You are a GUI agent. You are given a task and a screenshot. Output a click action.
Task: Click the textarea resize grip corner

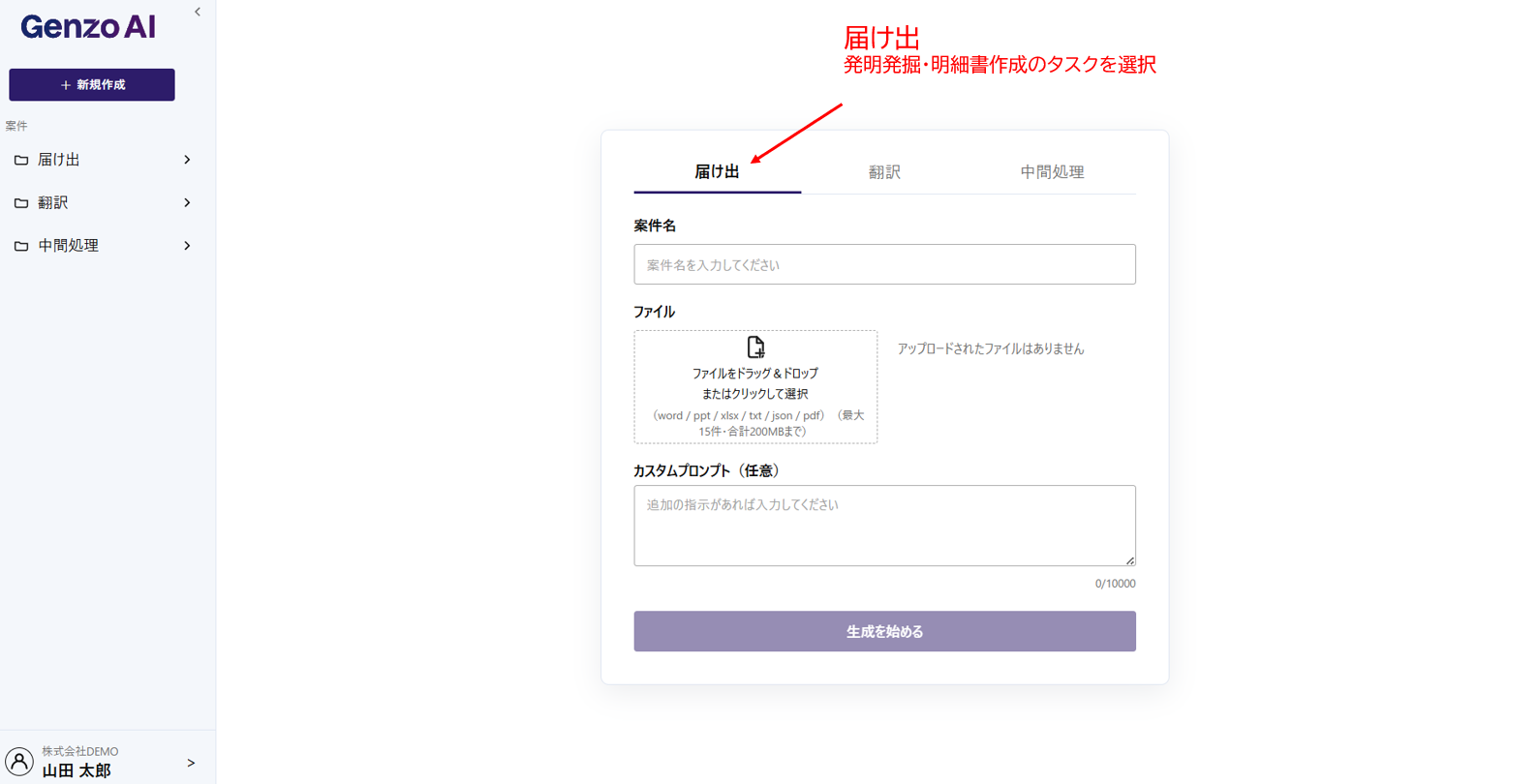tap(1129, 560)
